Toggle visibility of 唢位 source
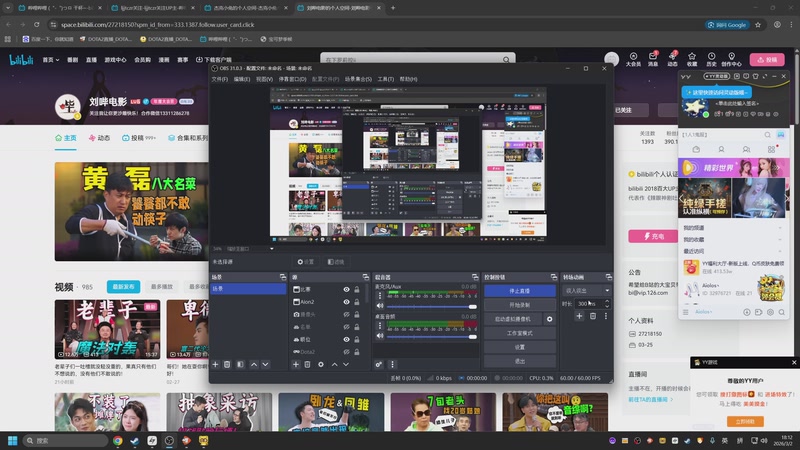Viewport: 800px width, 450px height. [x=346, y=339]
